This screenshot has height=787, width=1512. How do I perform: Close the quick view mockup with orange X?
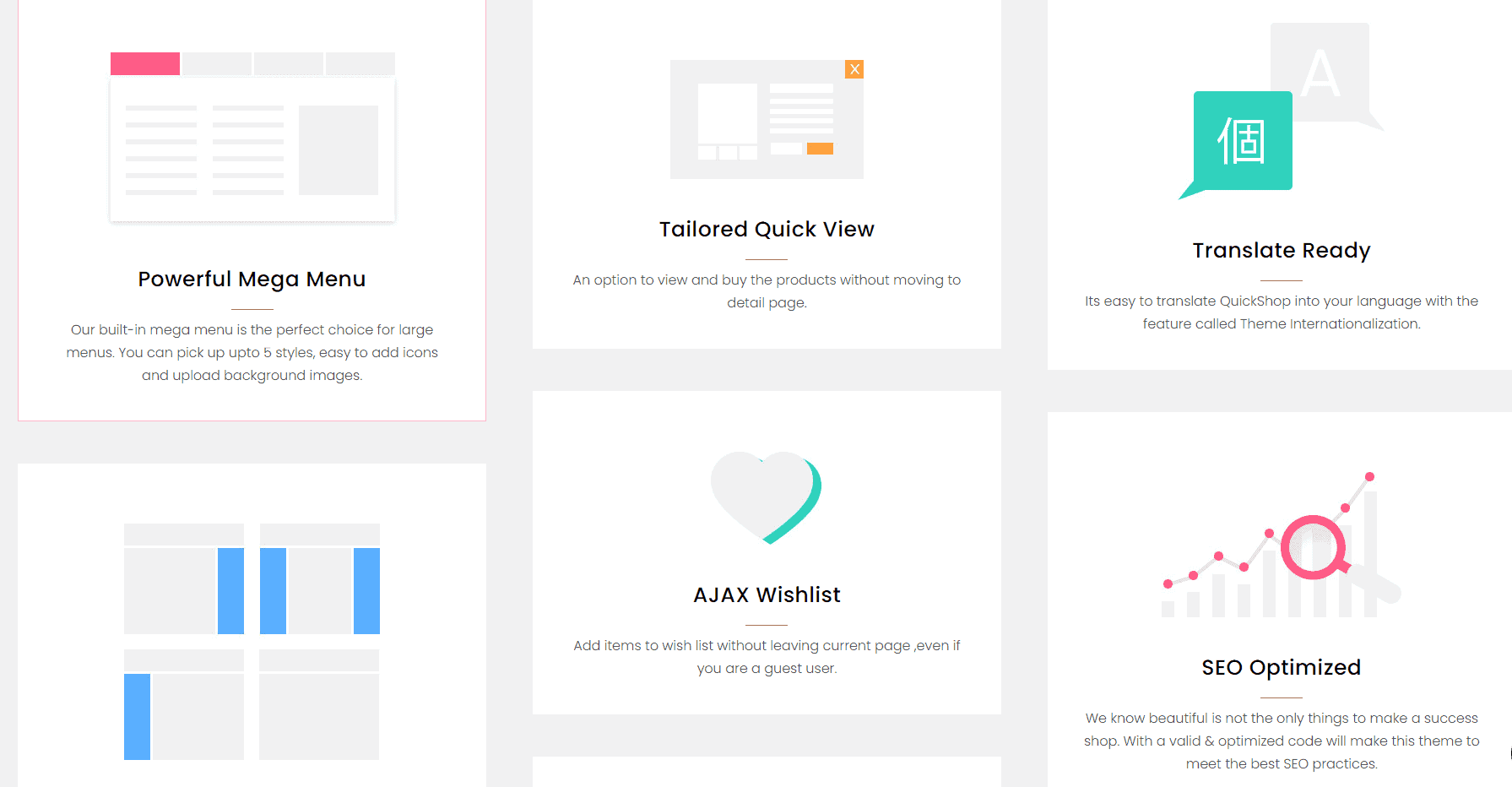[854, 69]
